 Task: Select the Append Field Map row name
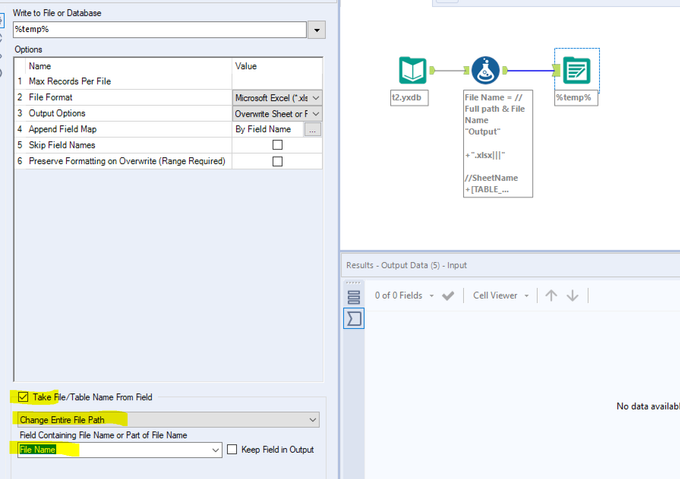coord(62,129)
